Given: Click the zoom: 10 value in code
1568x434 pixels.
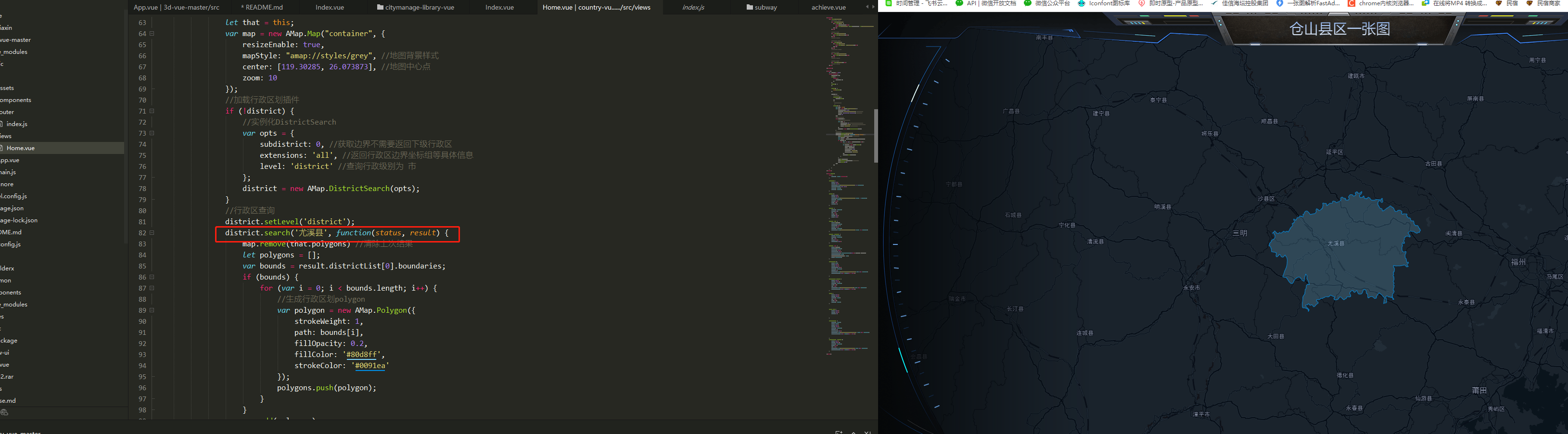Looking at the screenshot, I should (x=273, y=78).
